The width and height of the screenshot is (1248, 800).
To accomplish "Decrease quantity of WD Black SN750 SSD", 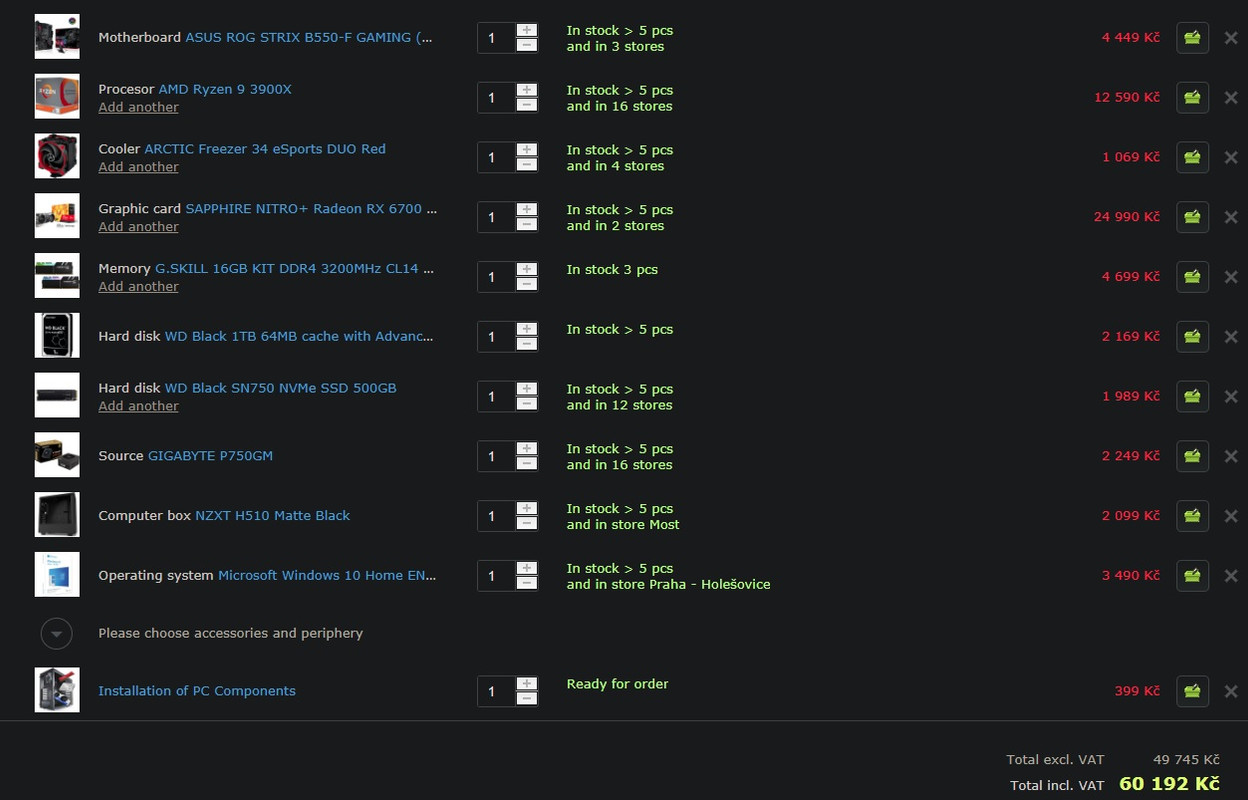I will pyautogui.click(x=527, y=404).
